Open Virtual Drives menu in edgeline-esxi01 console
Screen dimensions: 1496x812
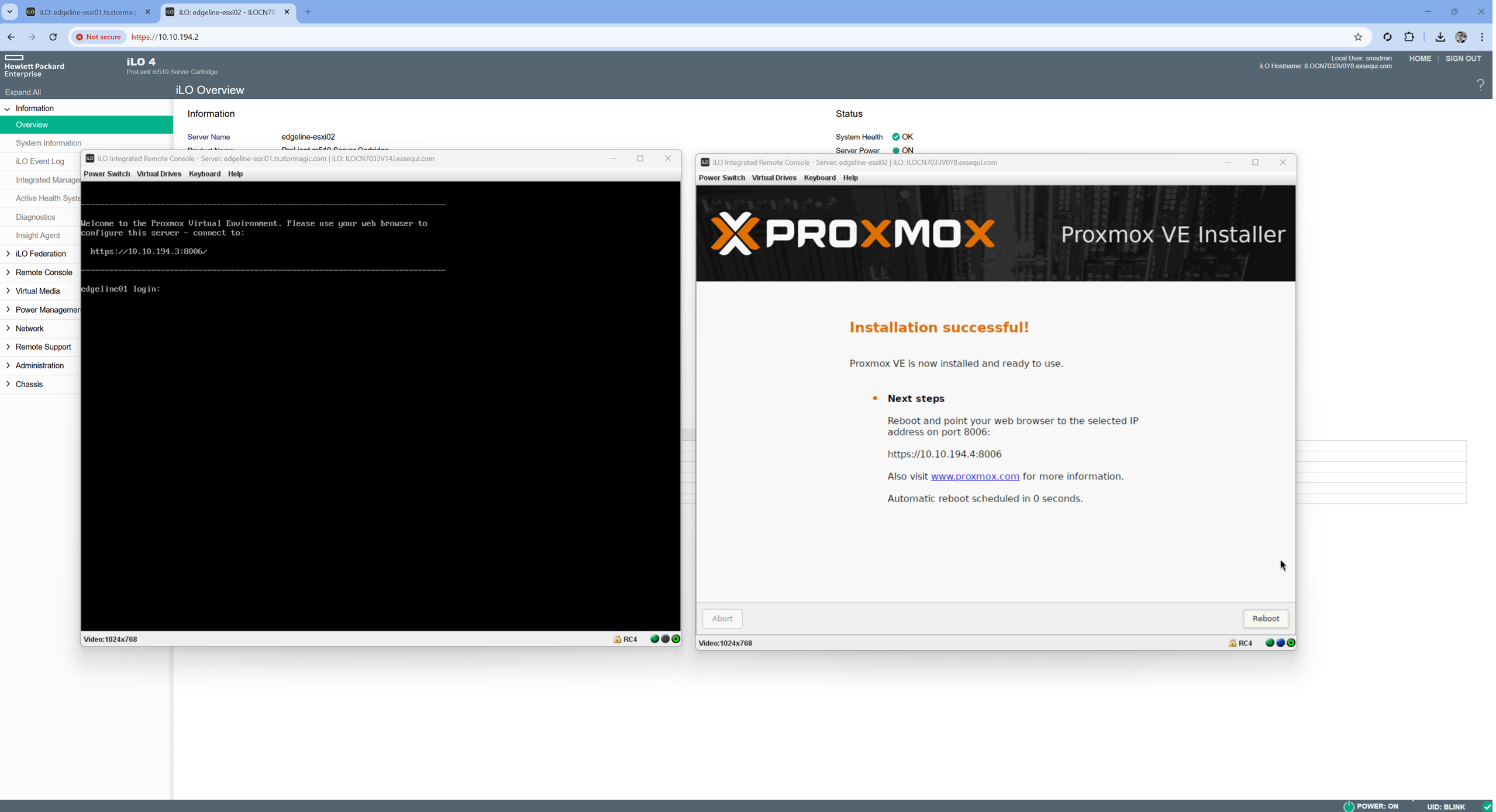(158, 174)
